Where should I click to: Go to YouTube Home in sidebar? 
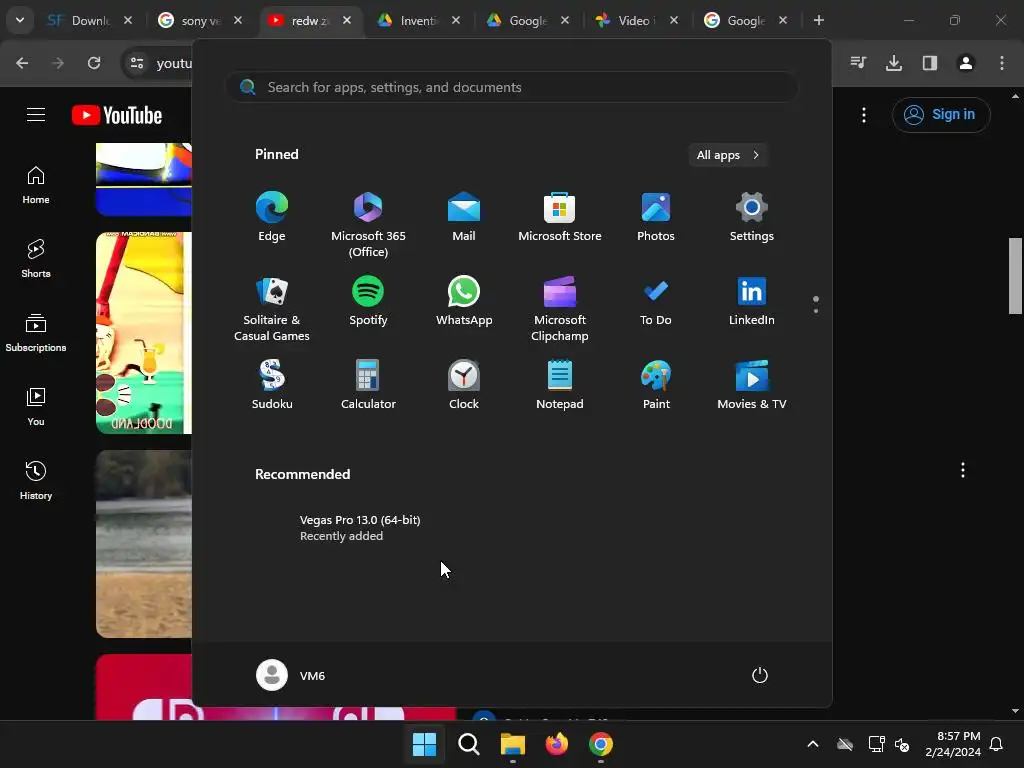(x=36, y=185)
